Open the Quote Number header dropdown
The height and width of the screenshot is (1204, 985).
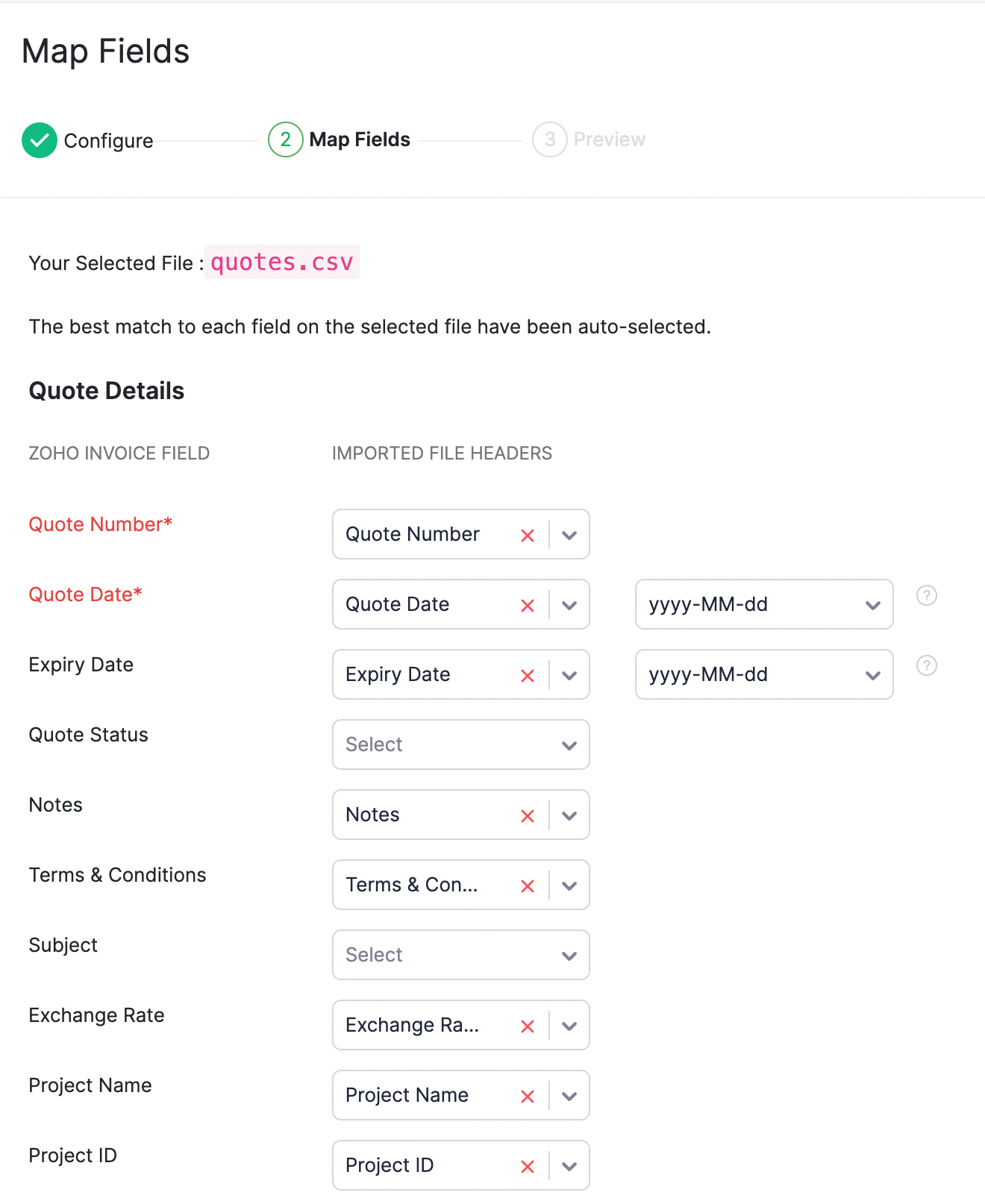tap(569, 535)
